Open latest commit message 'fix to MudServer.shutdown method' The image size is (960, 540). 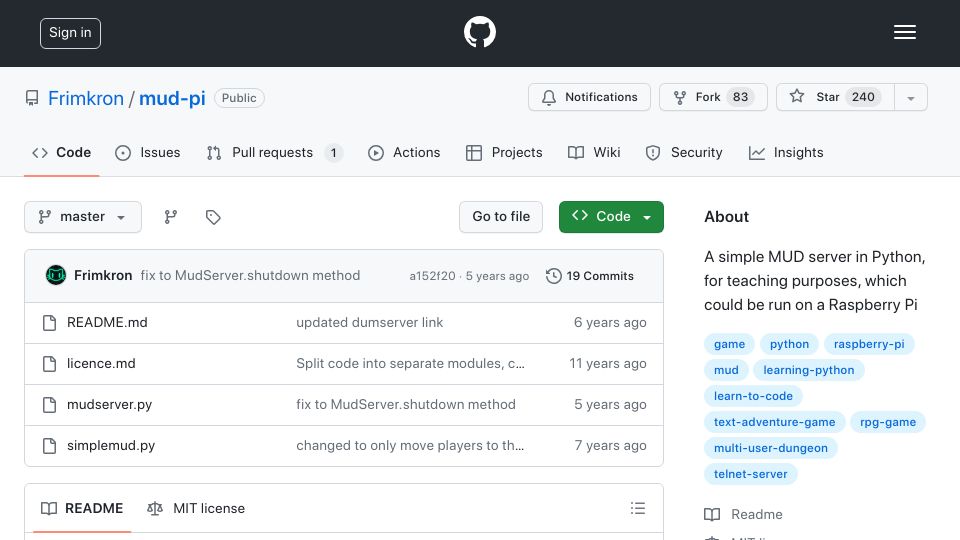(x=250, y=276)
